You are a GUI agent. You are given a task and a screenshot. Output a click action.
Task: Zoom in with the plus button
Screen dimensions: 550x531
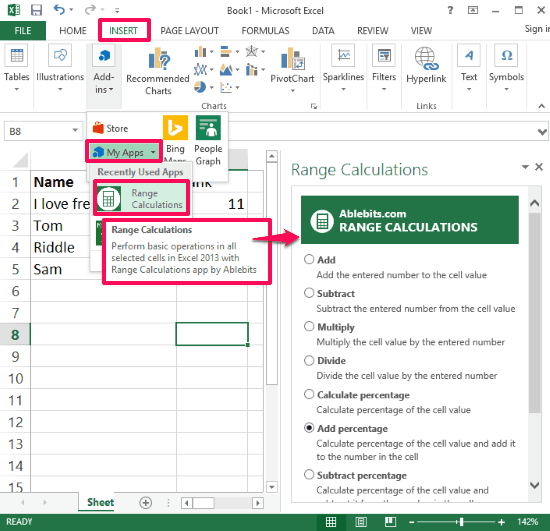tap(501, 522)
